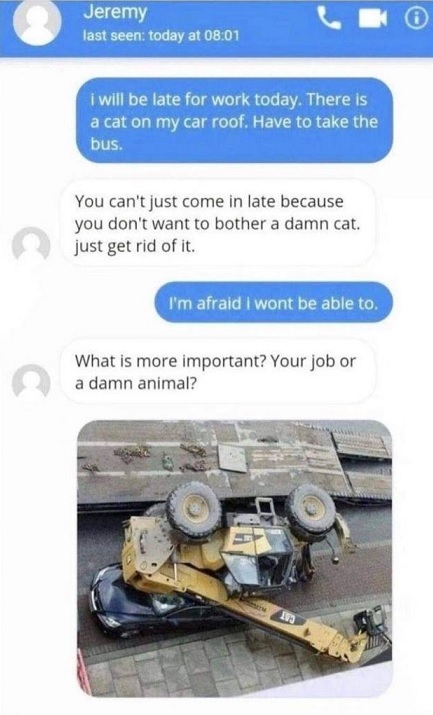This screenshot has width=433, height=715.
Task: Click the words "Have to take the bus"
Action: point(234,133)
